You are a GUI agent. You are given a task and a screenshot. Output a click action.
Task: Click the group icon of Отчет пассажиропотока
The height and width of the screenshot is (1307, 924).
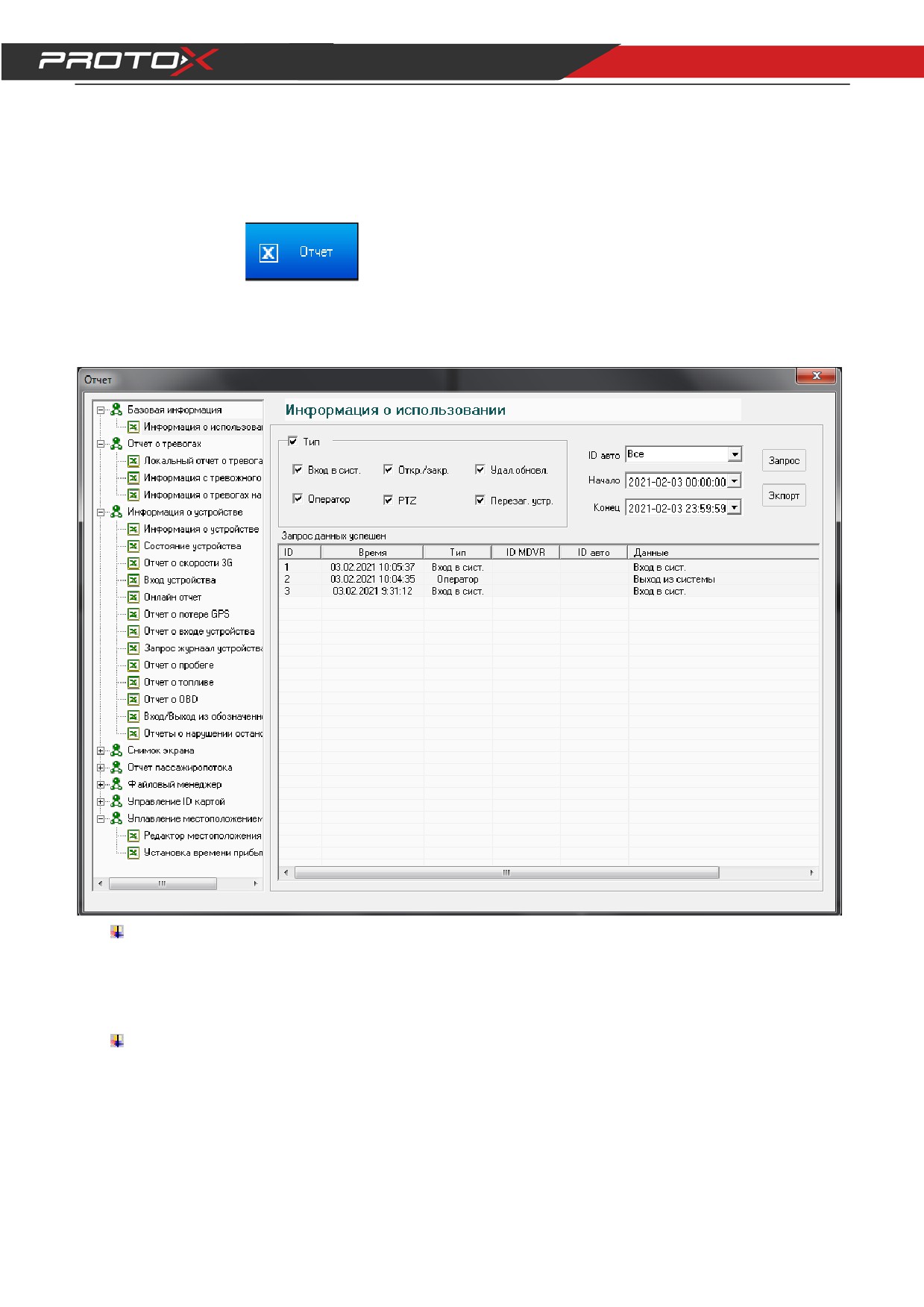click(116, 767)
